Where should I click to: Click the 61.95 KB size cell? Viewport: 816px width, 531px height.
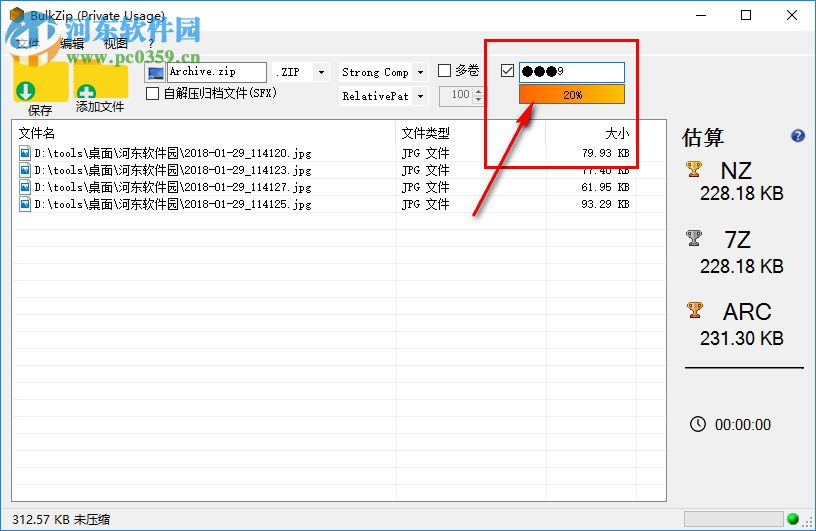pyautogui.click(x=605, y=187)
